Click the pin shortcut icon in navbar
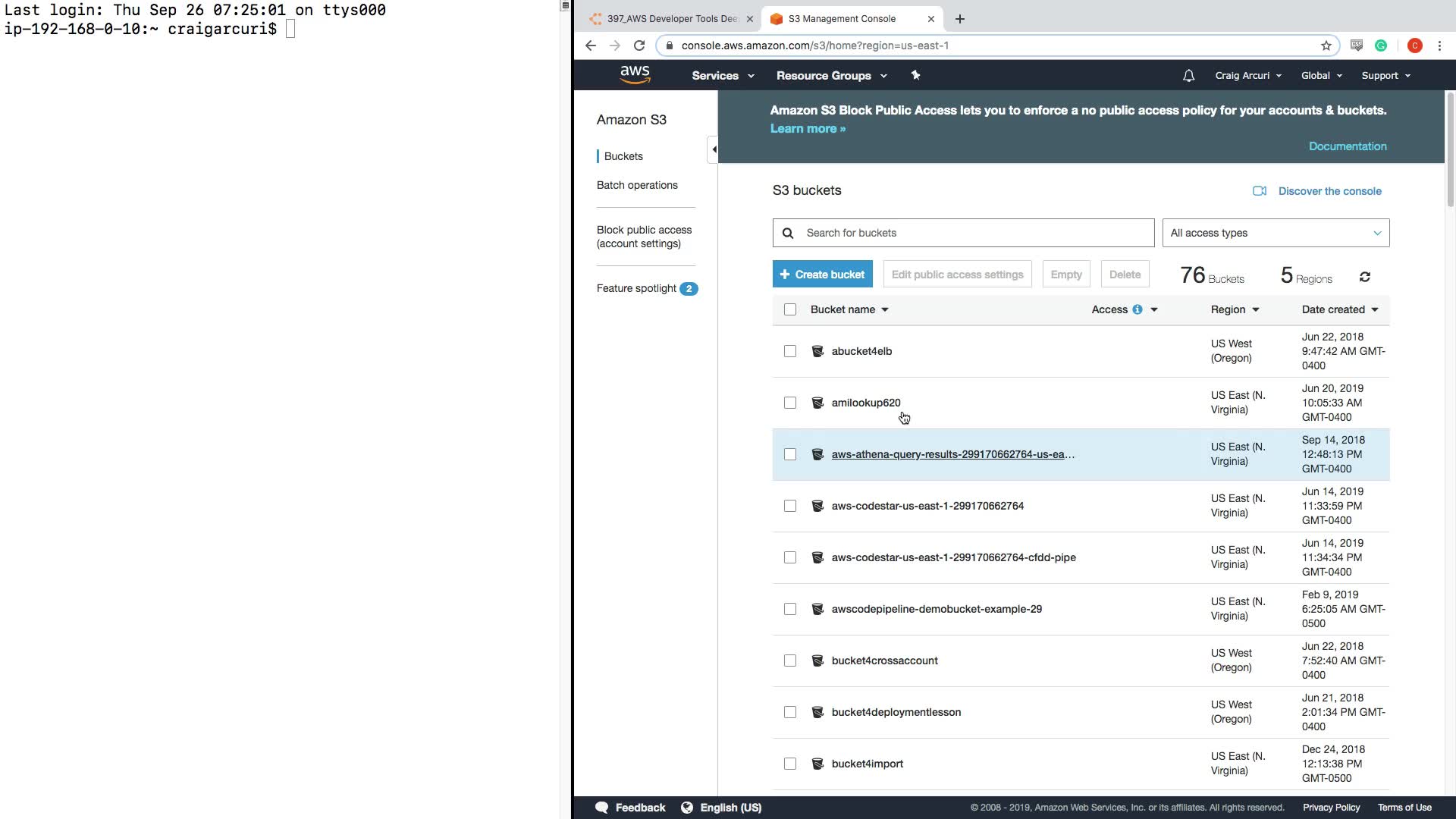1456x819 pixels. 915,75
